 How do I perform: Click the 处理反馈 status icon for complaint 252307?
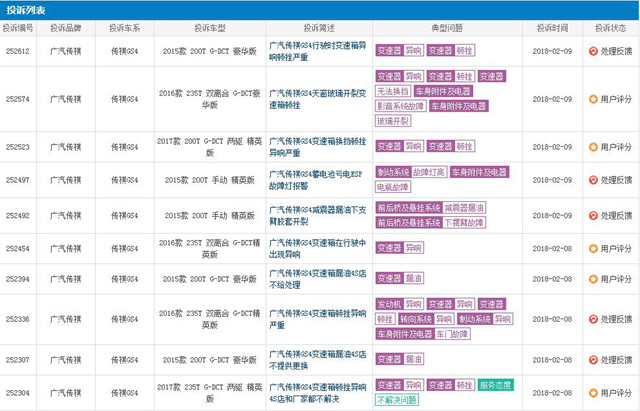point(593,360)
